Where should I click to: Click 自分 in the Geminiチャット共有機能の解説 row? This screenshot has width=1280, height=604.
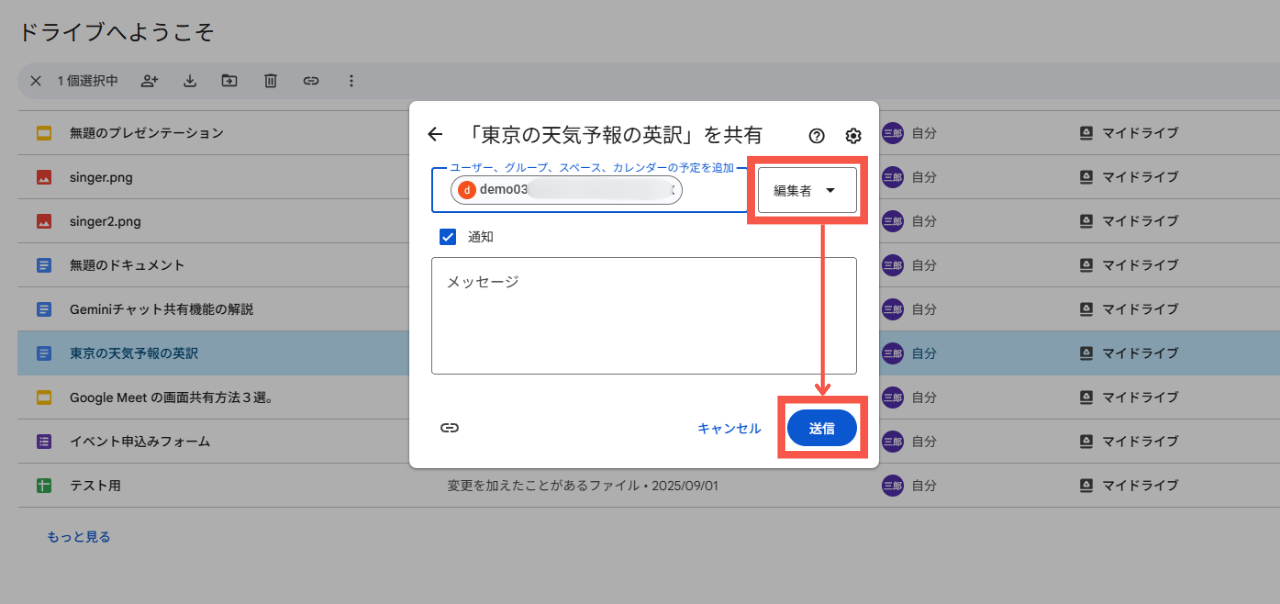pyautogui.click(x=924, y=309)
